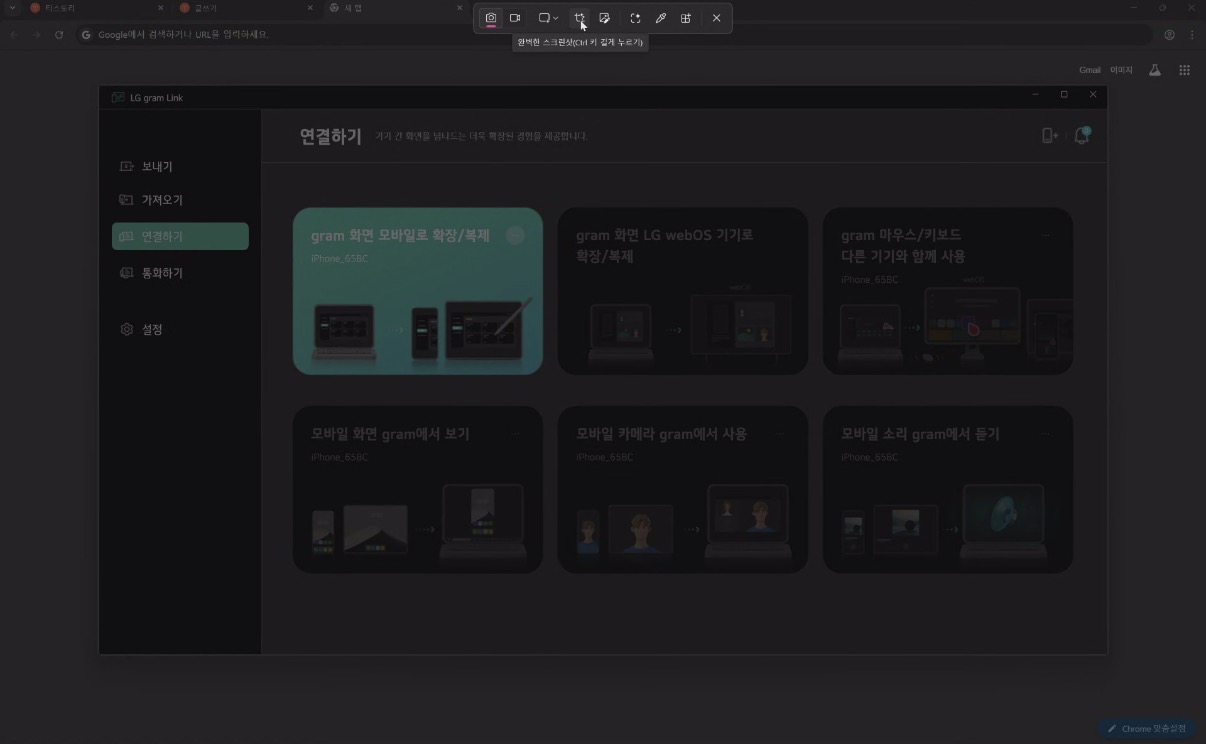The image size is (1206, 744).
Task: Open gram 마우스/키보드 다른 기기와 함께 사용 card
Action: click(x=948, y=291)
